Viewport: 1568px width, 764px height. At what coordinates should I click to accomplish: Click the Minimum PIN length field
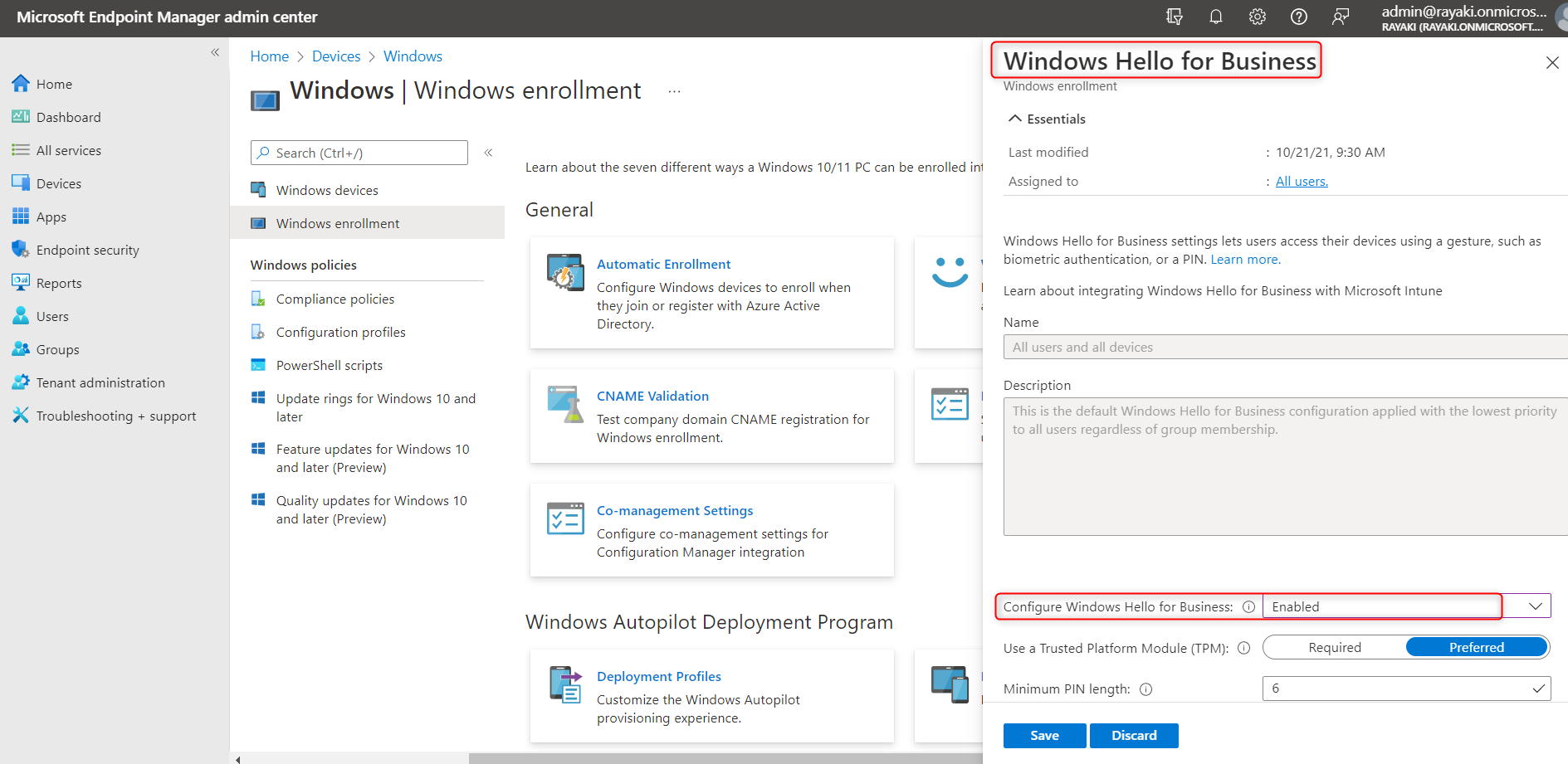tap(1406, 689)
